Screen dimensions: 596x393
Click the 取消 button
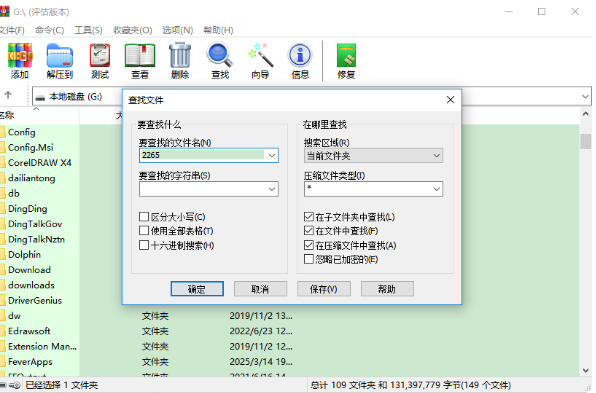click(x=260, y=289)
